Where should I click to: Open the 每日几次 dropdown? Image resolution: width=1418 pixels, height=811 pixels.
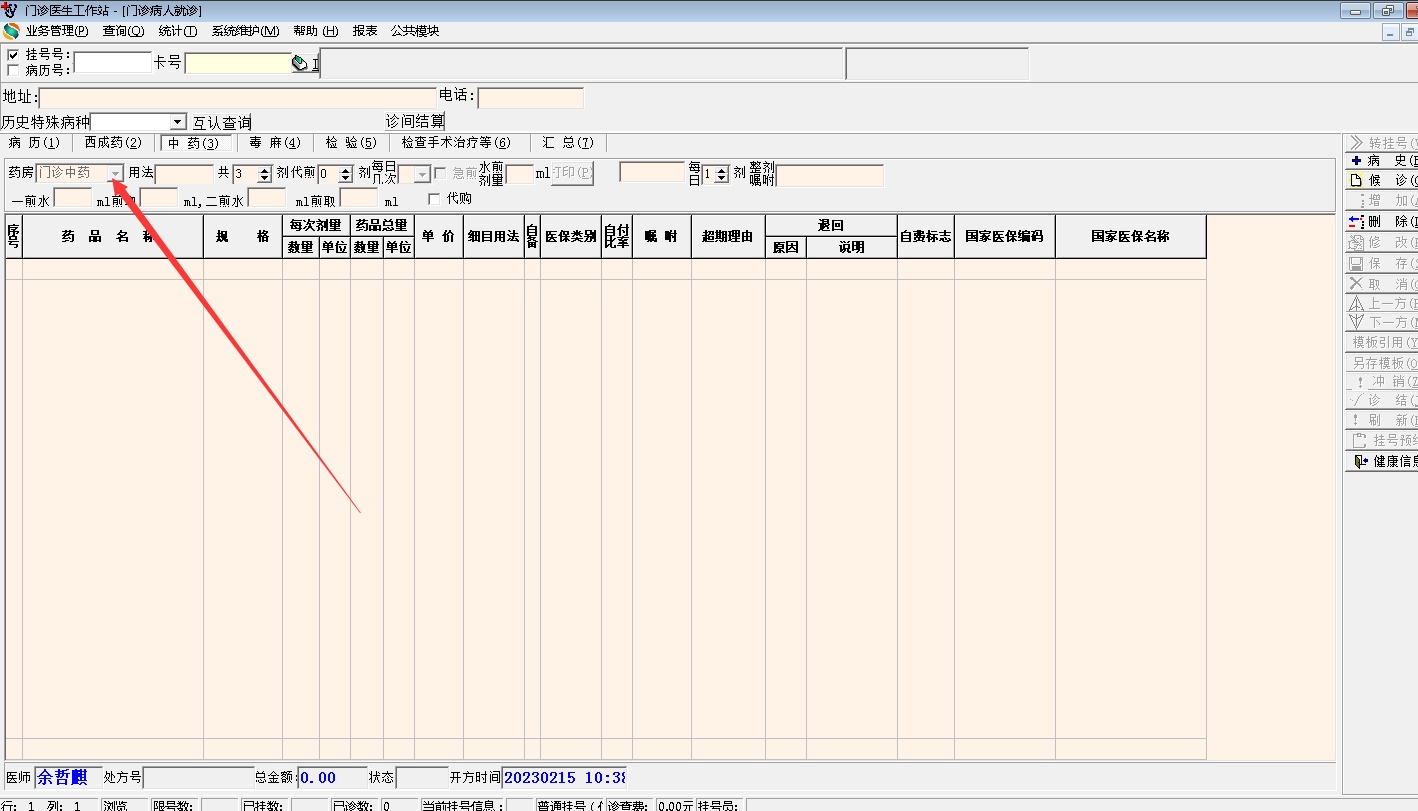tap(423, 174)
